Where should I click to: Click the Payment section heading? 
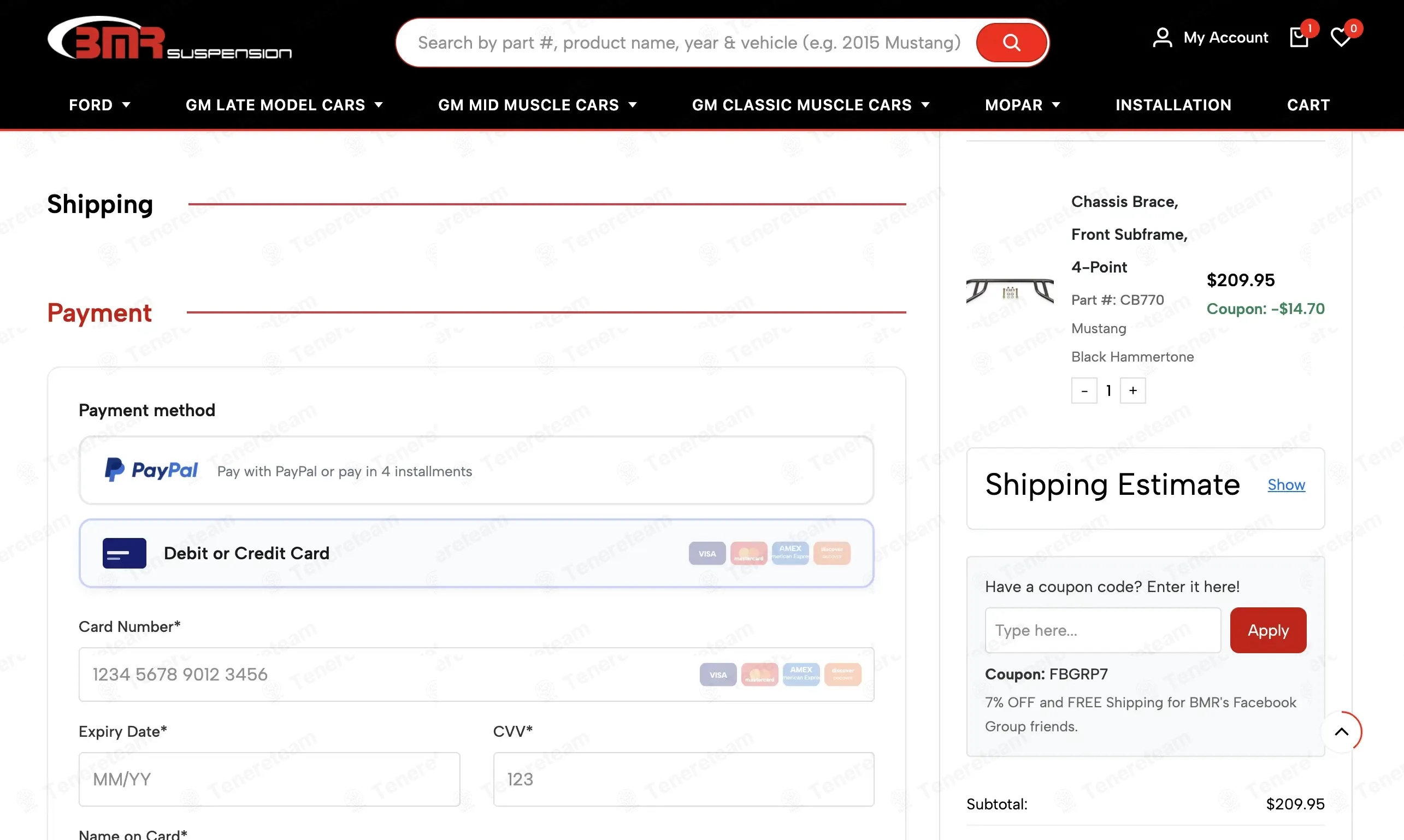click(x=99, y=312)
